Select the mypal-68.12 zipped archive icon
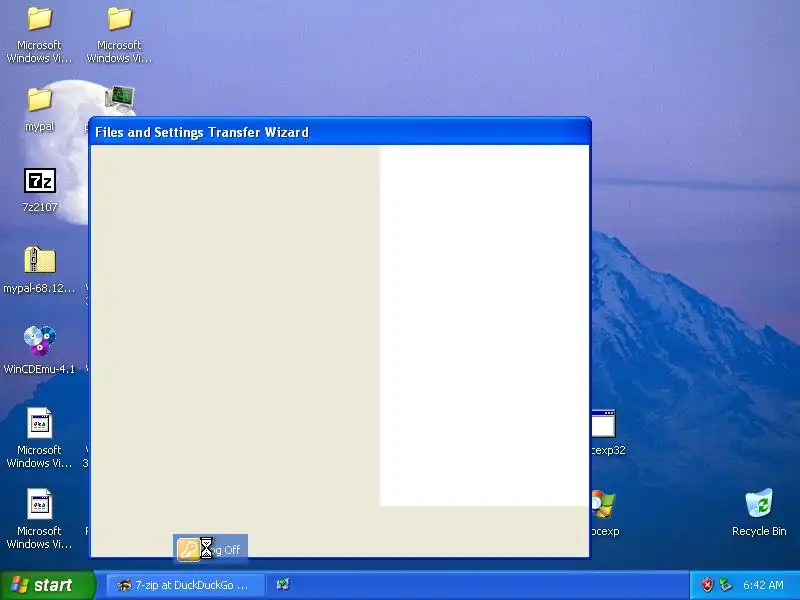The image size is (800, 600). (x=40, y=261)
